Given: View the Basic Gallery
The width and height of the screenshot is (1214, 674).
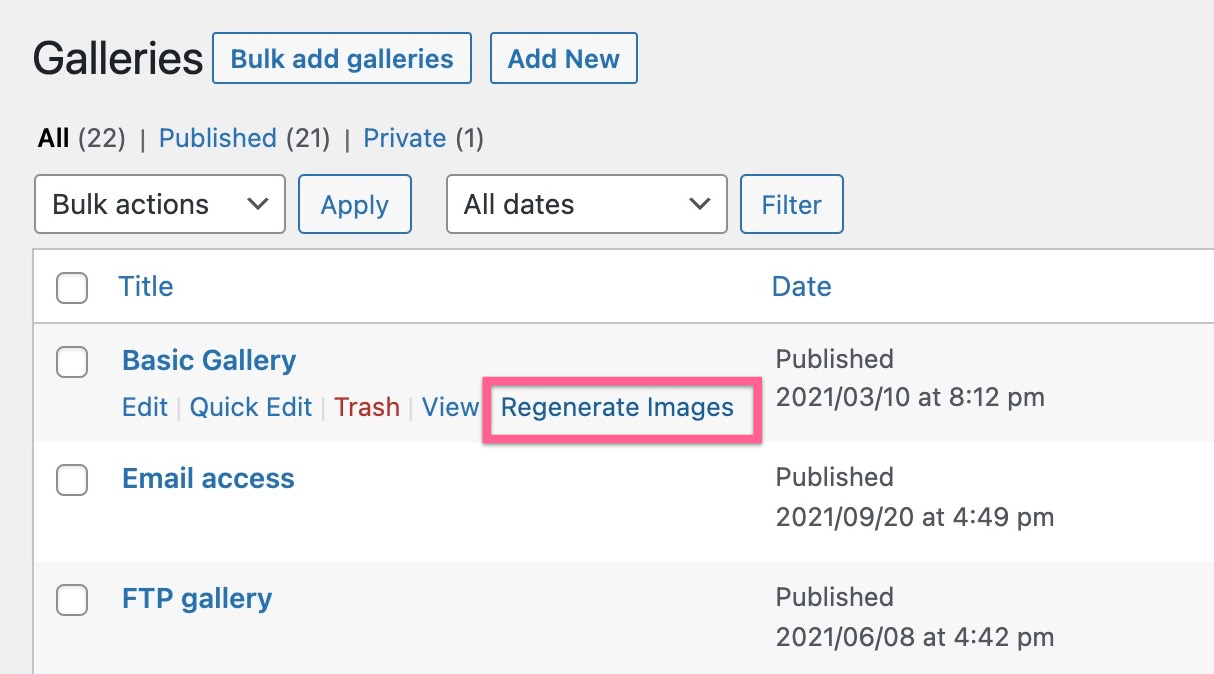Looking at the screenshot, I should point(451,407).
